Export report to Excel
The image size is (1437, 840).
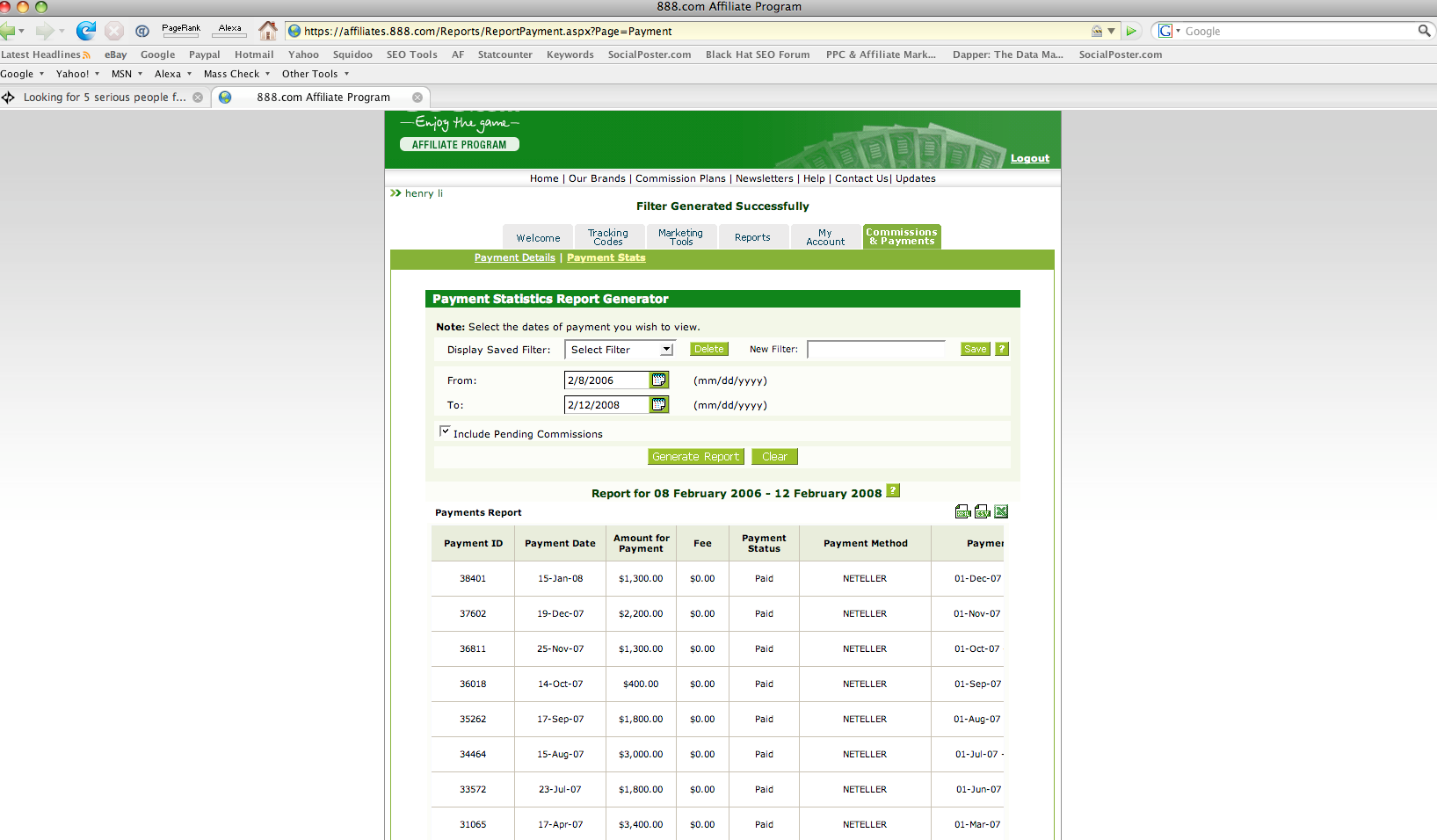1001,512
